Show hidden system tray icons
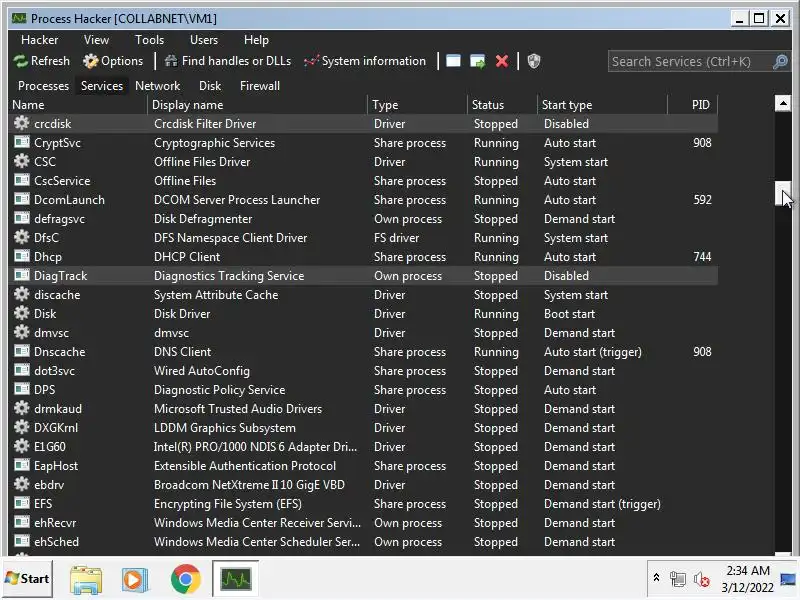800x600 pixels. tap(657, 578)
